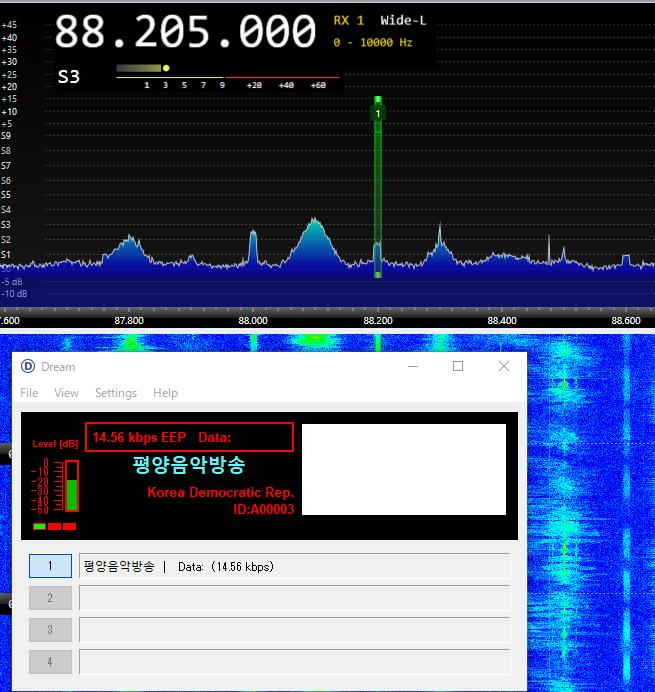Click the 88.000 frequency scale label
Screen dimensions: 655x692
(x=253, y=321)
